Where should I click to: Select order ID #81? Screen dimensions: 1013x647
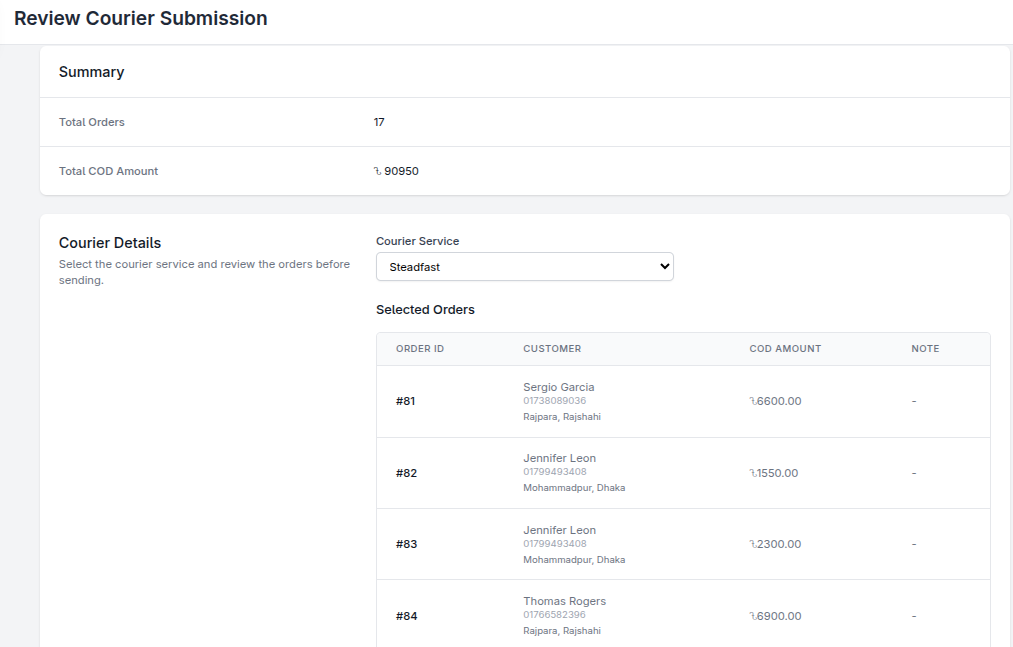point(406,401)
